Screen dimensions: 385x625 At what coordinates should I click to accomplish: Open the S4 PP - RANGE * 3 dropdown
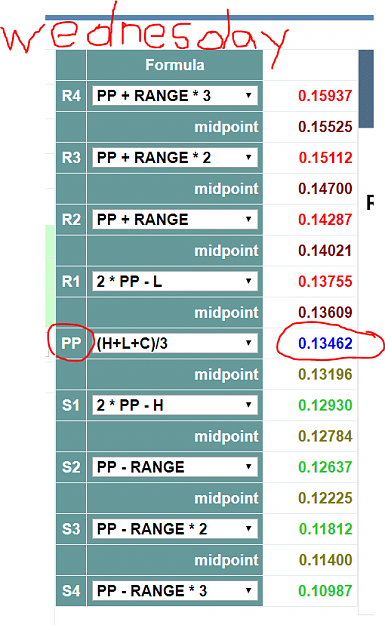pyautogui.click(x=175, y=591)
